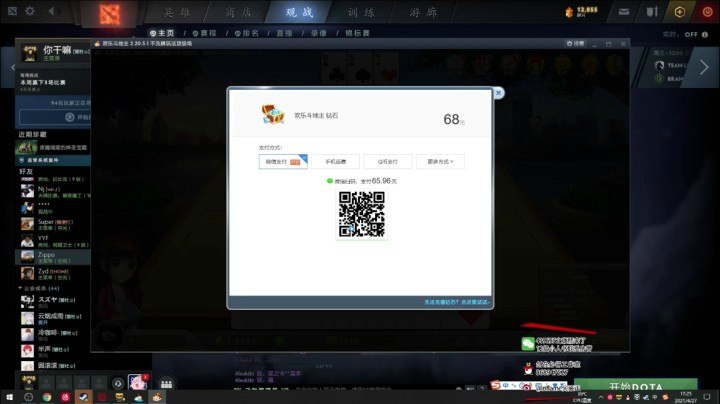This screenshot has width=720, height=404.
Task: Select friend Nj in friends list
Action: click(53, 191)
